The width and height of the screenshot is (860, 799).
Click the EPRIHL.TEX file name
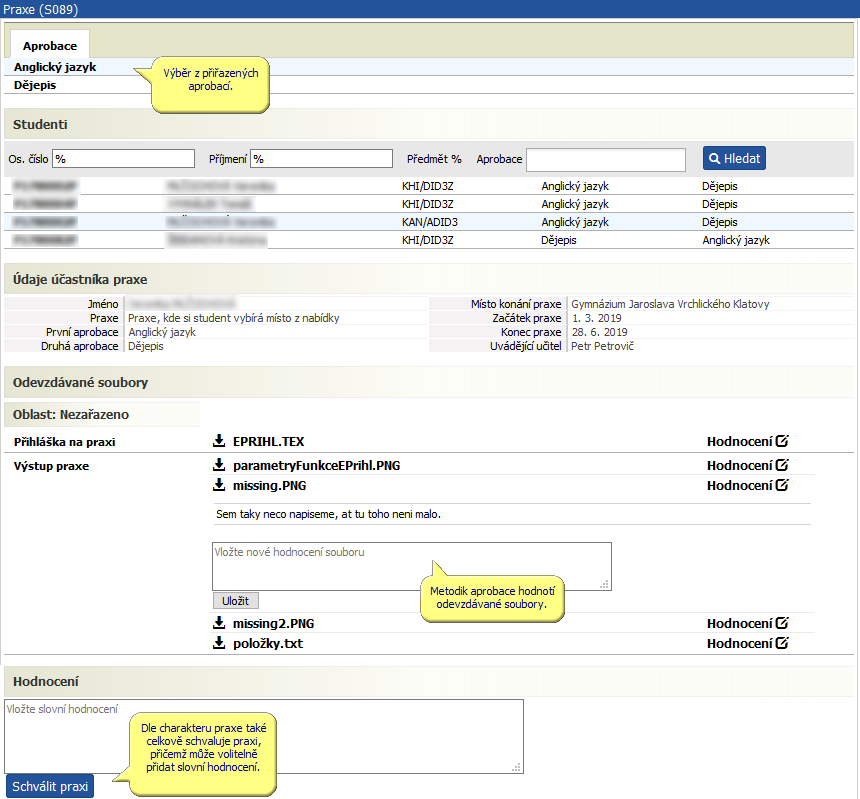click(268, 441)
